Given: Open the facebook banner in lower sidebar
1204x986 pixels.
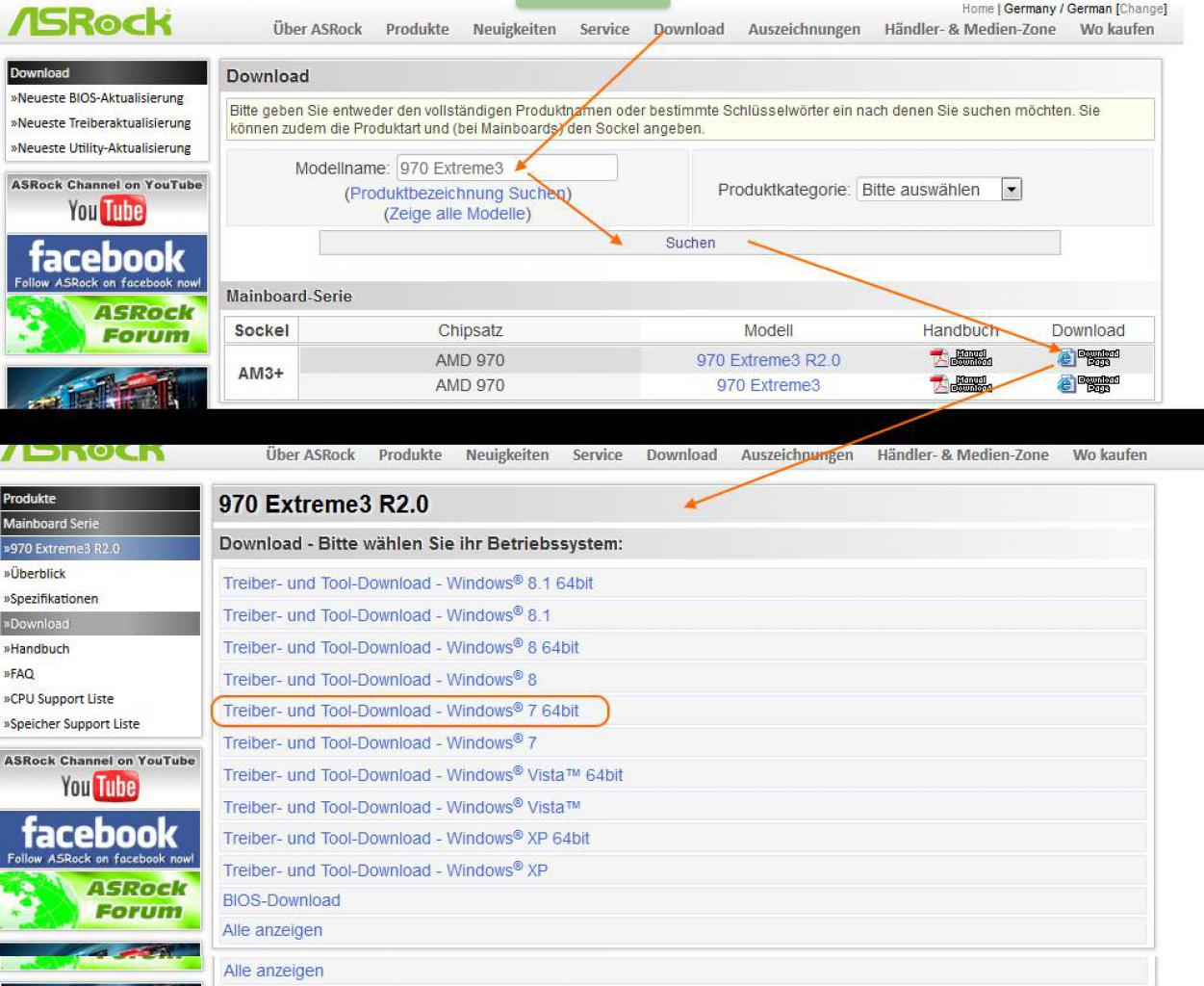Looking at the screenshot, I should (100, 839).
